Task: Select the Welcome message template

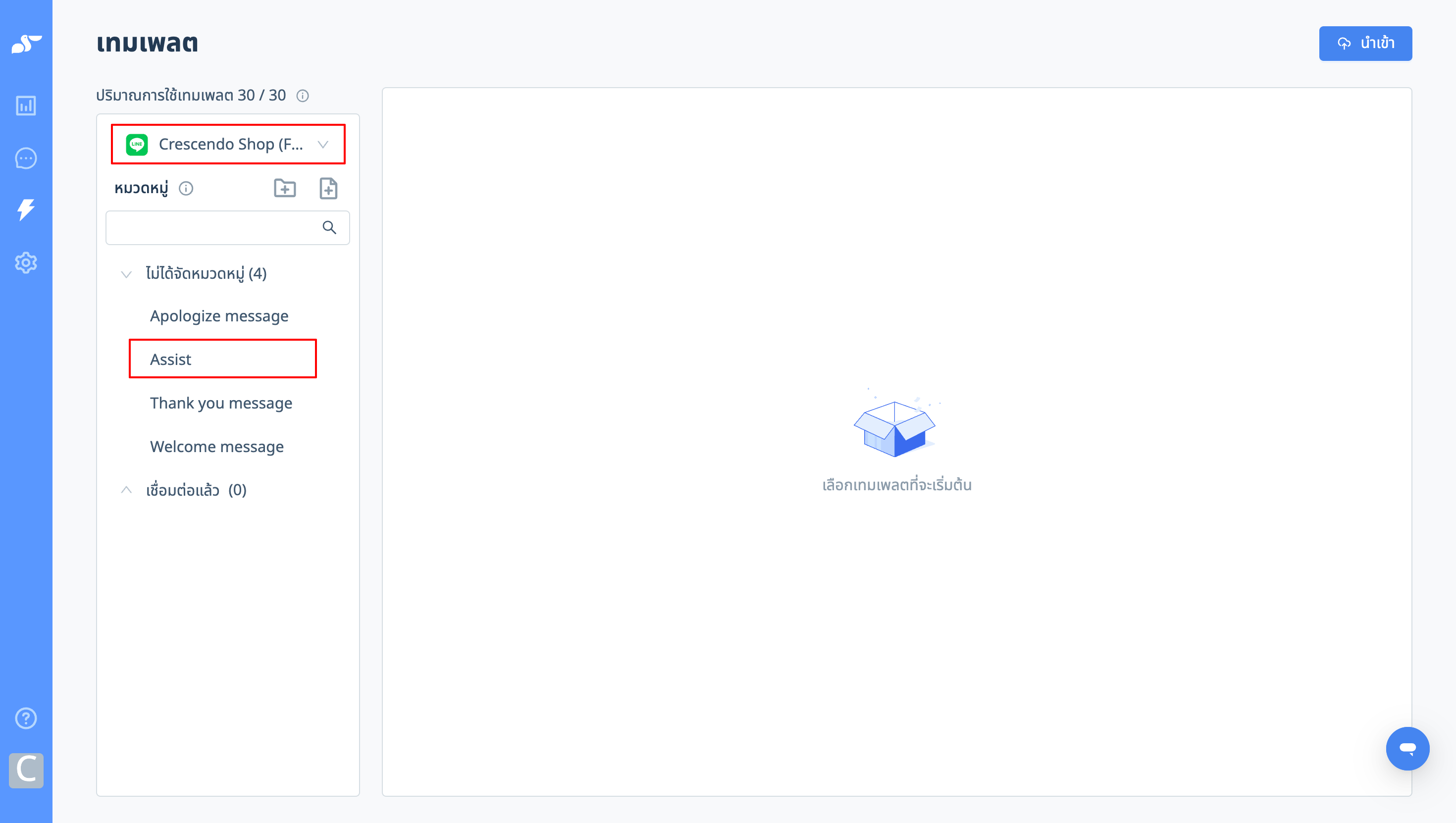Action: (x=217, y=447)
